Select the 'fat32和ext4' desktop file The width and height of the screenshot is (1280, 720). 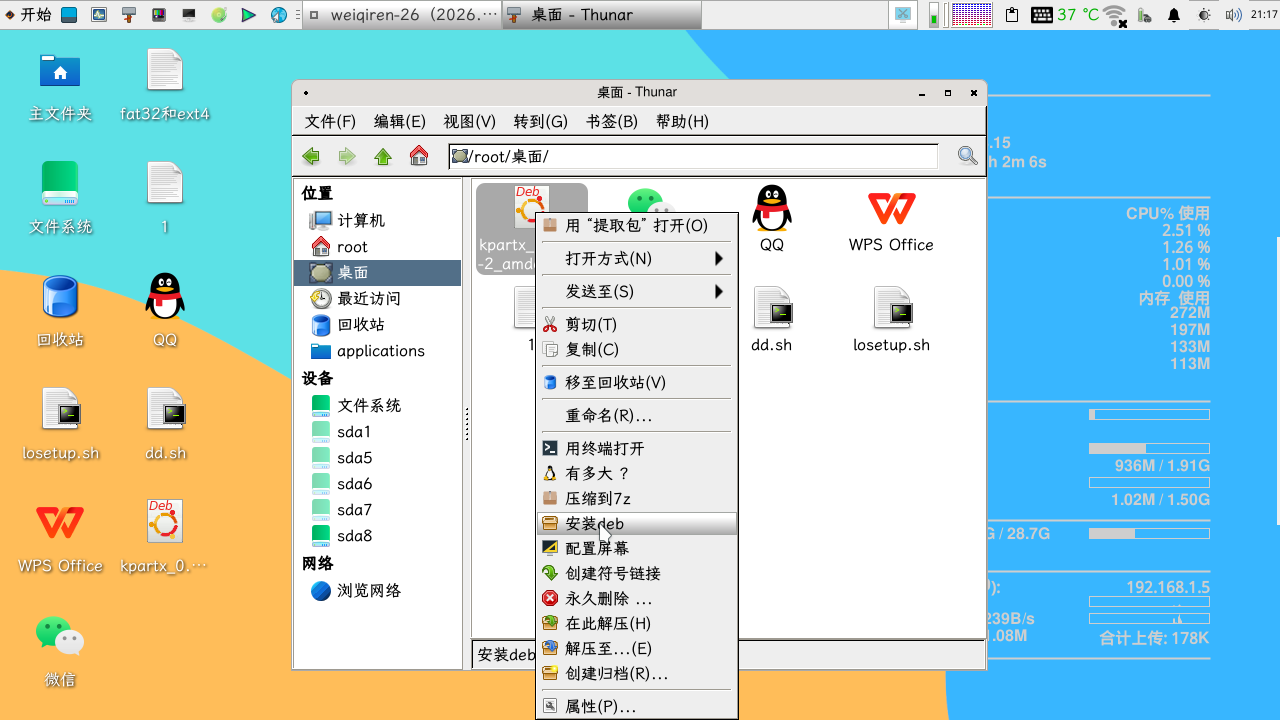[165, 85]
